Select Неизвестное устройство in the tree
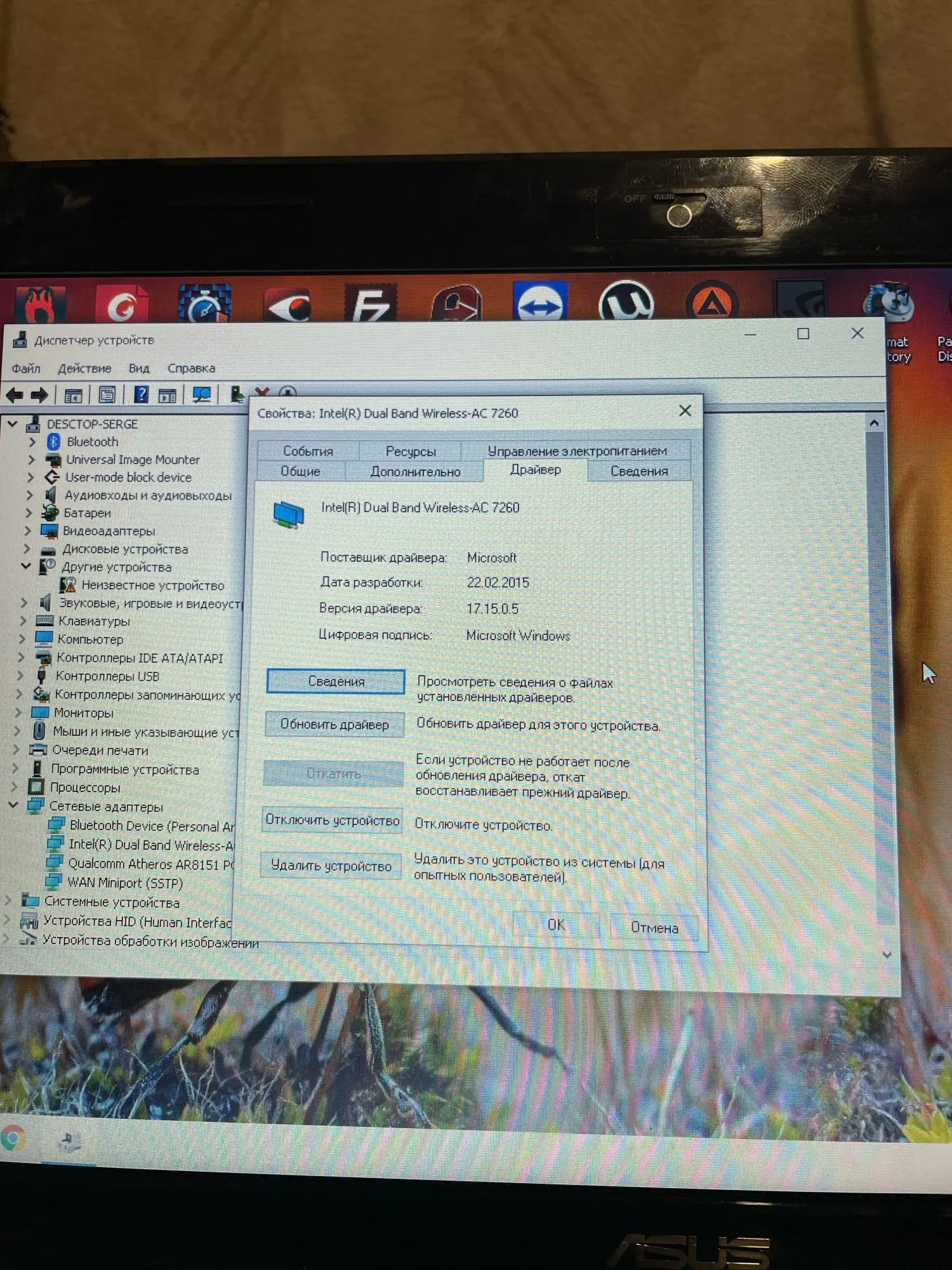Screen dimensions: 952x1270 pyautogui.click(x=152, y=585)
